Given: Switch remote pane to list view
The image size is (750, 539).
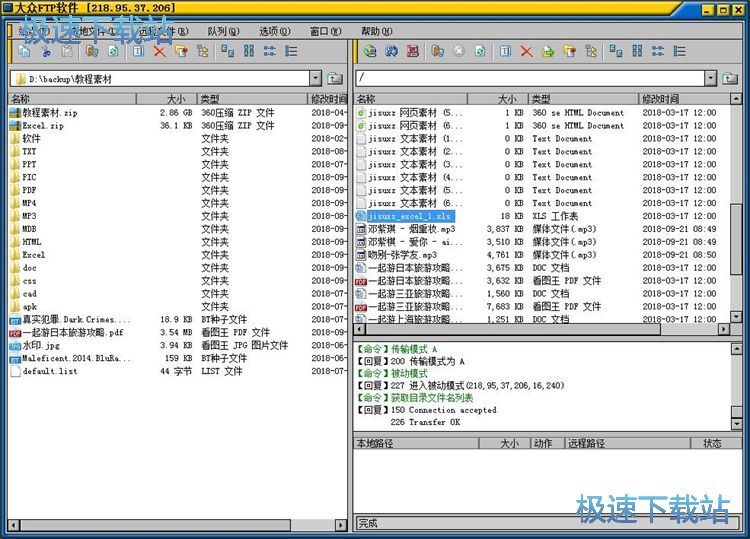Looking at the screenshot, I should tap(658, 51).
